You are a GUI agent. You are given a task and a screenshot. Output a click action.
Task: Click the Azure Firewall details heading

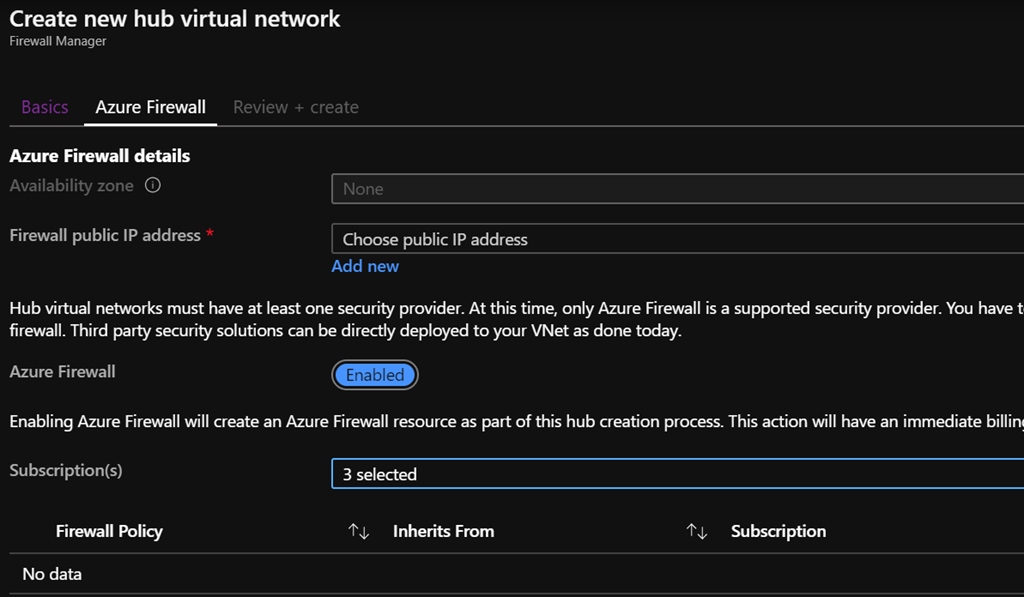tap(100, 156)
